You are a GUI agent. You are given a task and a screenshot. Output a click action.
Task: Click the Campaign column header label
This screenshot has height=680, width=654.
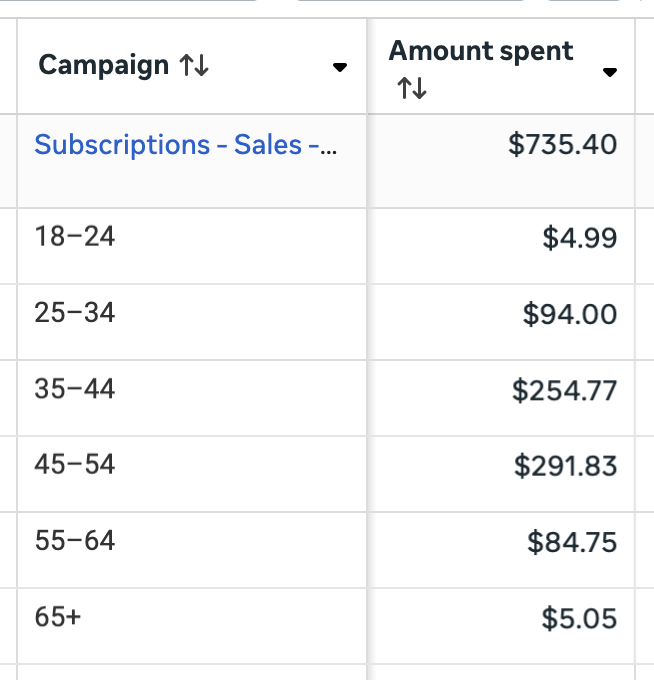point(104,65)
